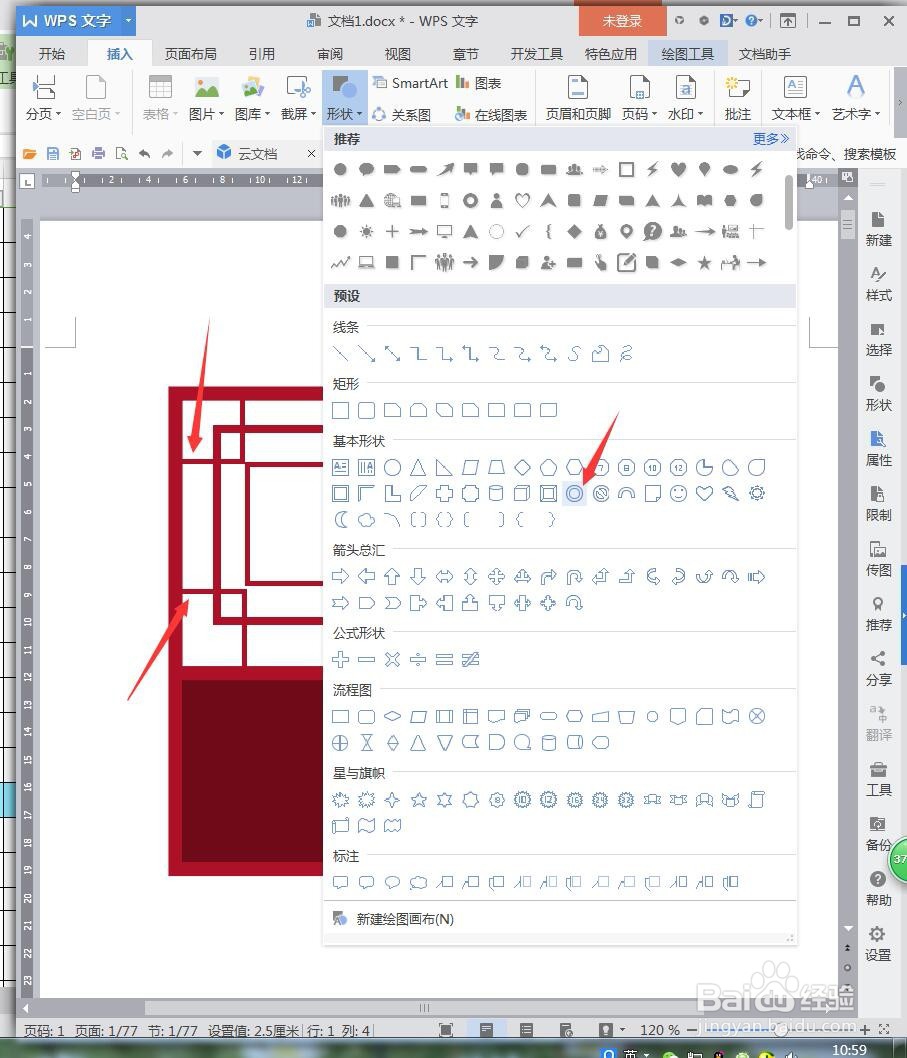907x1058 pixels.
Task: Choose the crescent moon basic shape
Action: coord(341,520)
